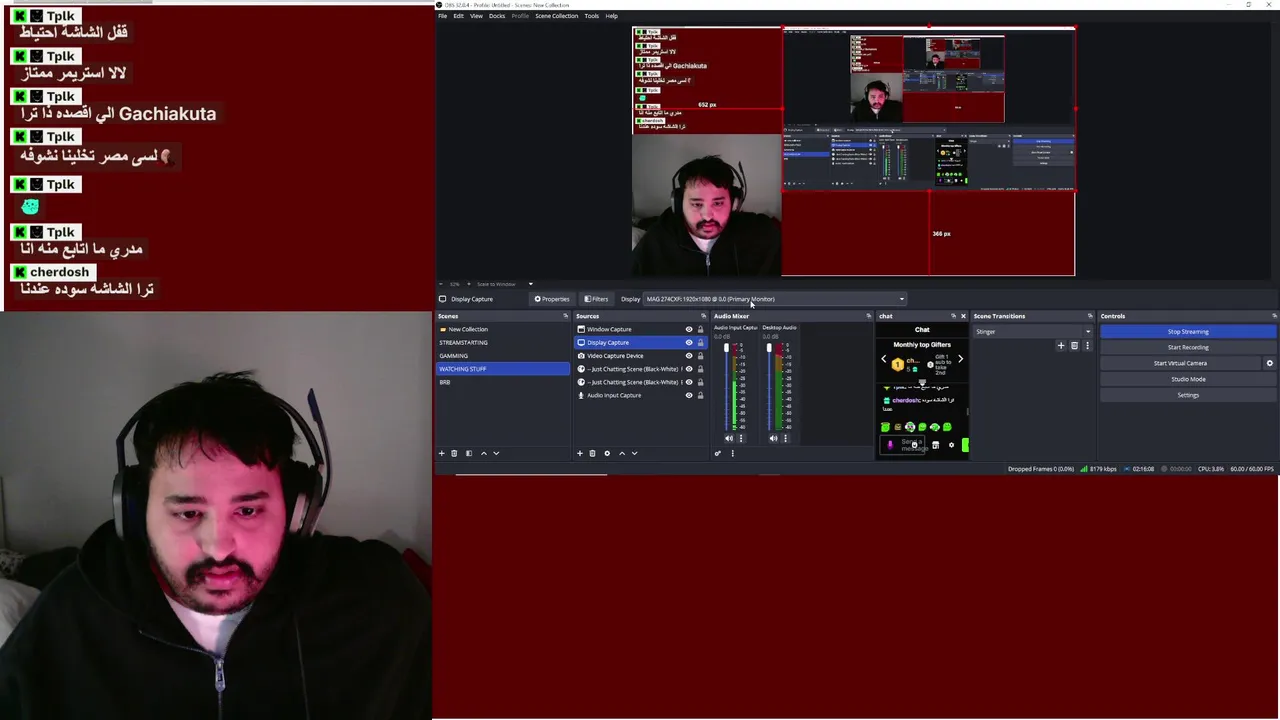Open the Docks menu
The image size is (1280, 720).
(x=497, y=16)
